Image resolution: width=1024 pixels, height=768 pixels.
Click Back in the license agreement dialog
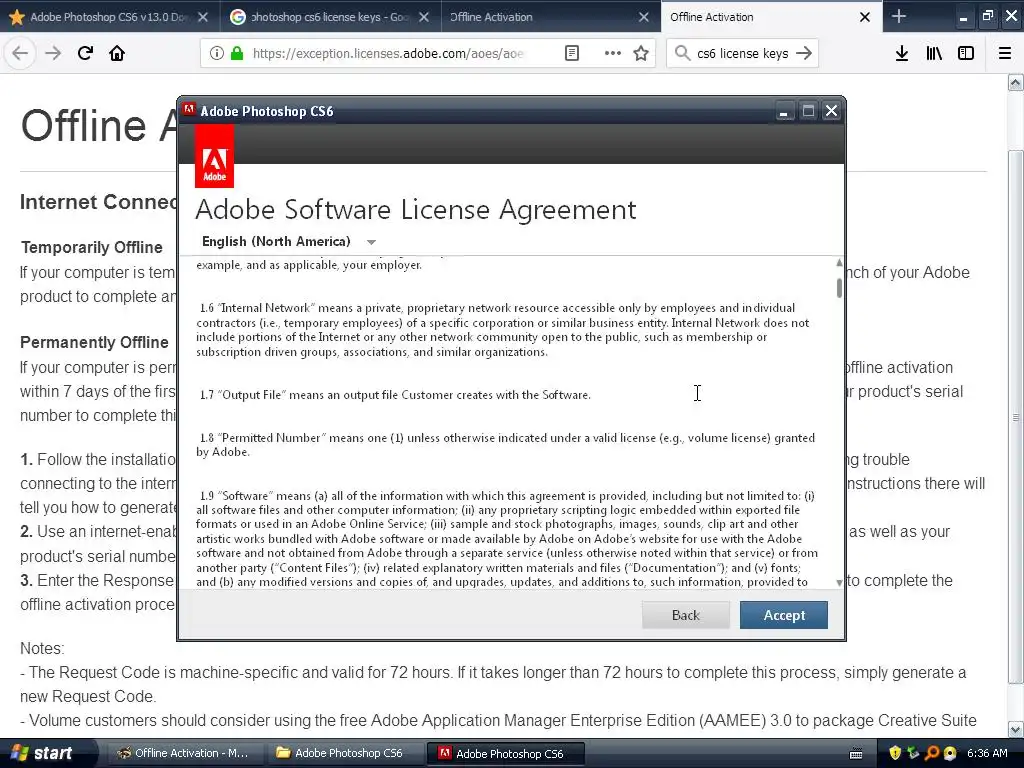[x=686, y=615]
